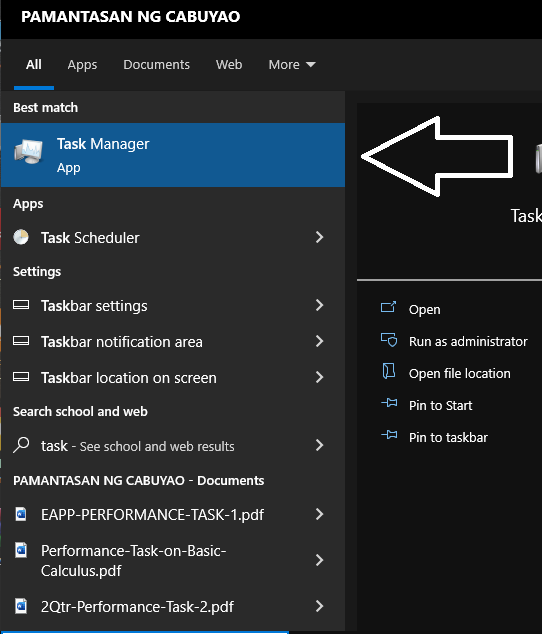
Task: Expand Task Scheduler chevron arrow
Action: (x=320, y=237)
